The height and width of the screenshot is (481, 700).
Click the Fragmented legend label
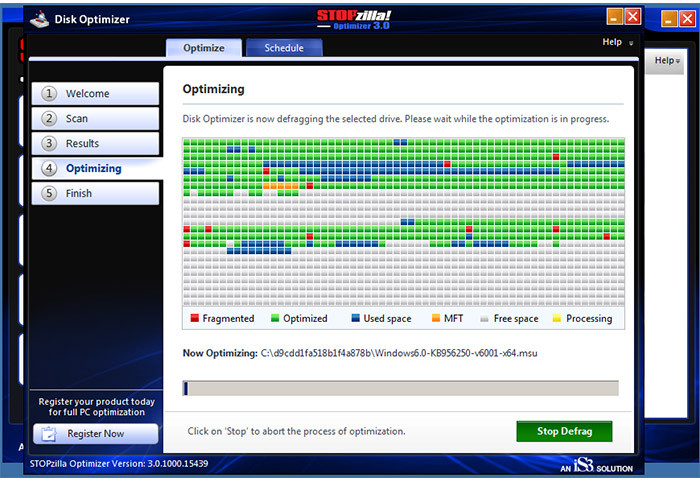point(228,318)
